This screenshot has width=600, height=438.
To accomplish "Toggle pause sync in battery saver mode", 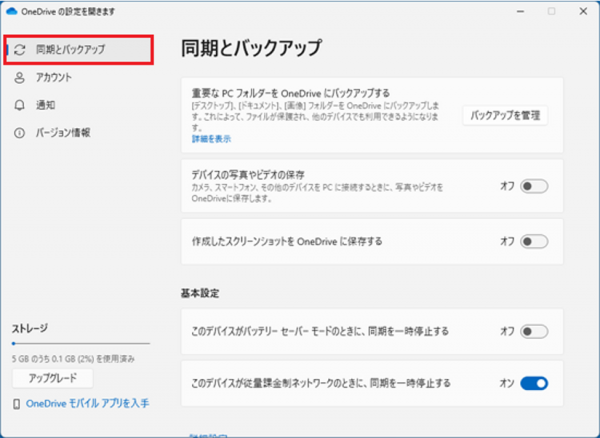I will click(534, 332).
